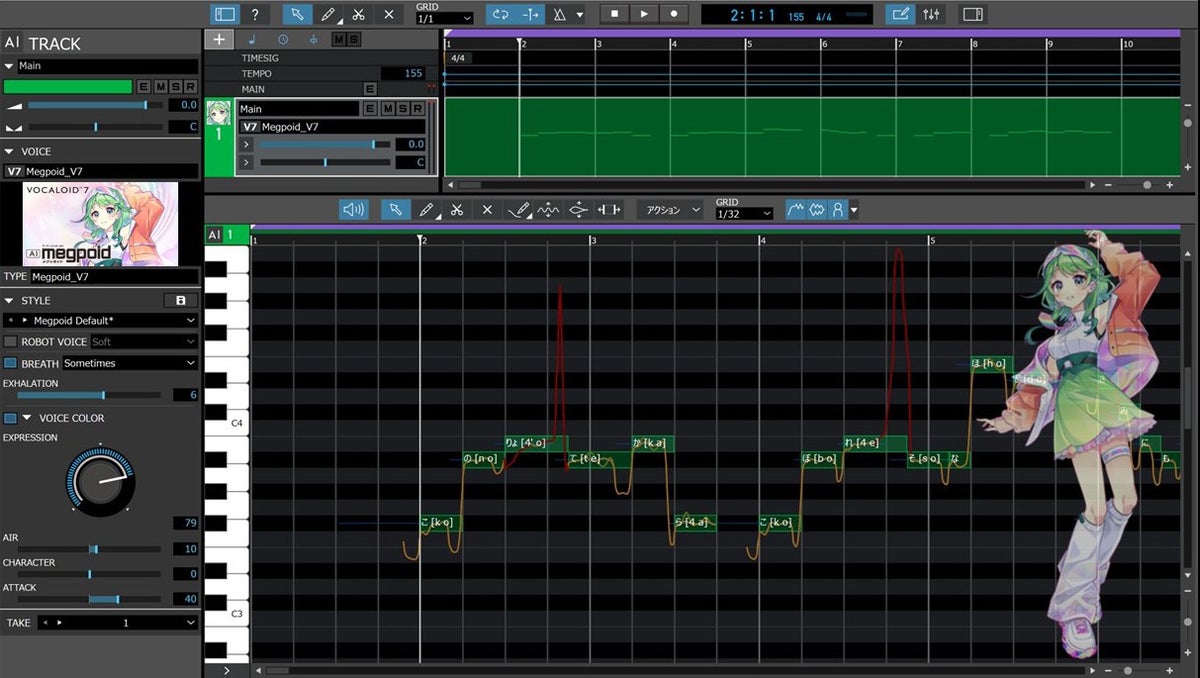Adjust the EXHALATION slider
This screenshot has width=1200, height=678.
pos(82,395)
